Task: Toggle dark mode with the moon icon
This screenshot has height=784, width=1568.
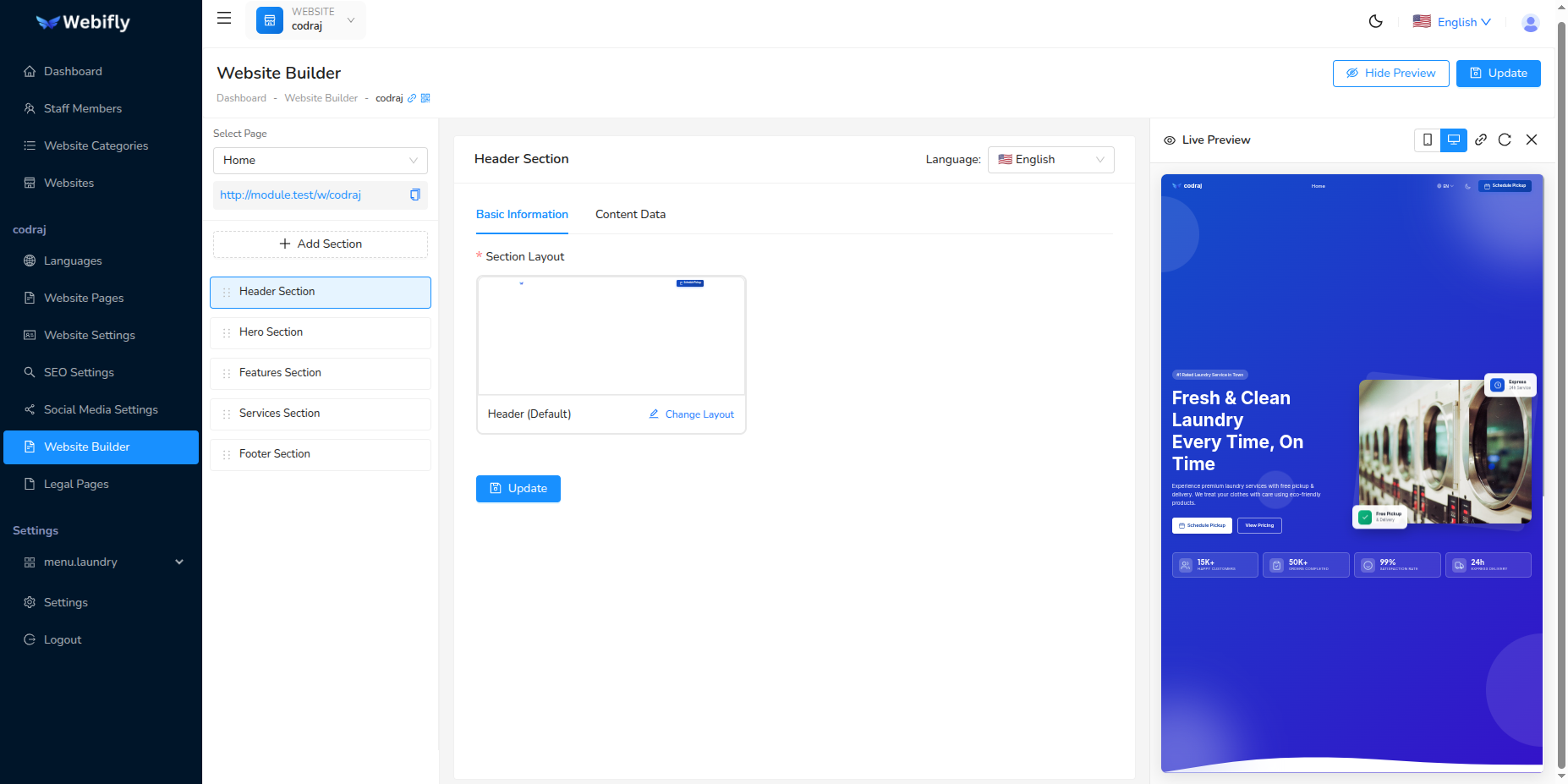Action: [x=1376, y=21]
